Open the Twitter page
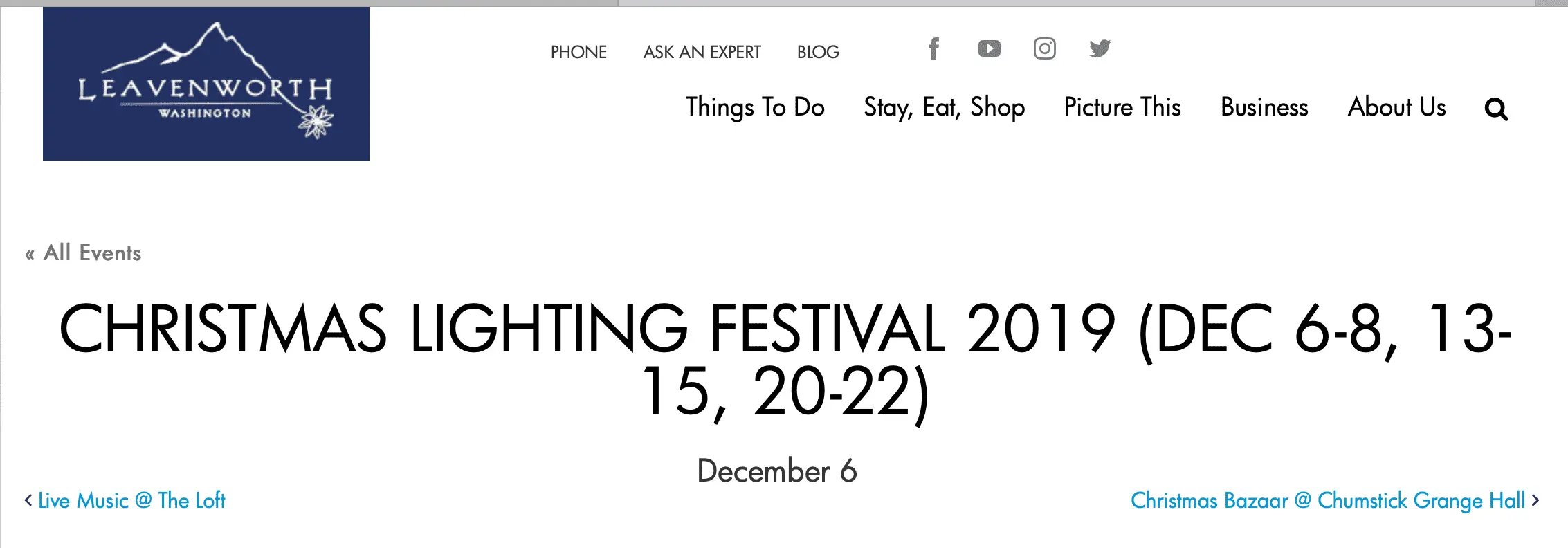 (1100, 48)
